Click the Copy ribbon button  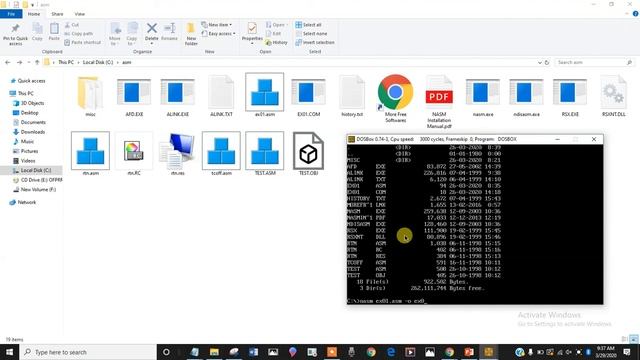pyautogui.click(x=37, y=32)
